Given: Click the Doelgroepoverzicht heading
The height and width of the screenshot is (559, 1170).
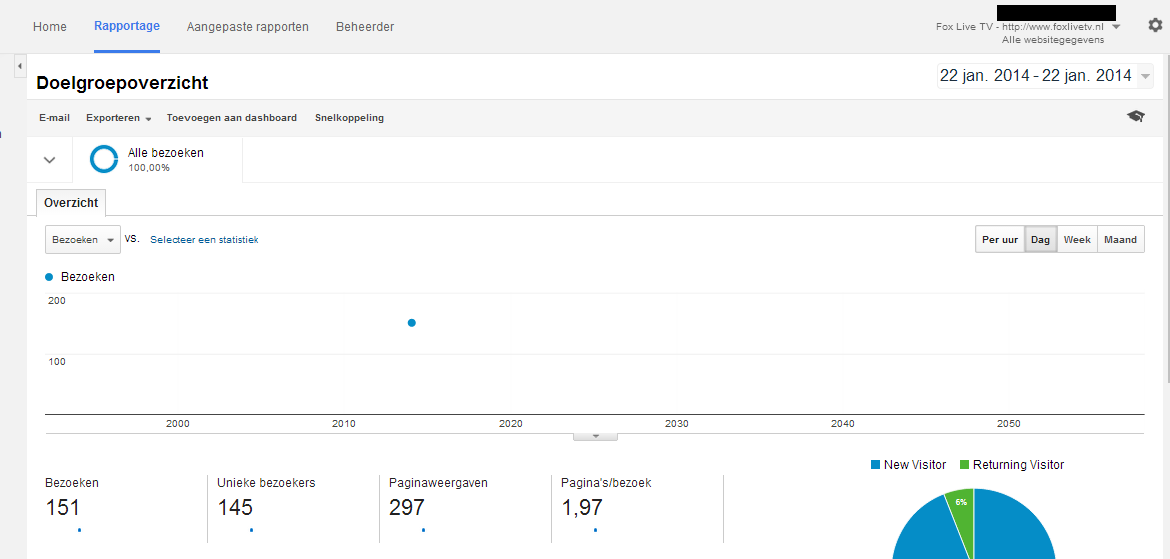Looking at the screenshot, I should click(122, 83).
